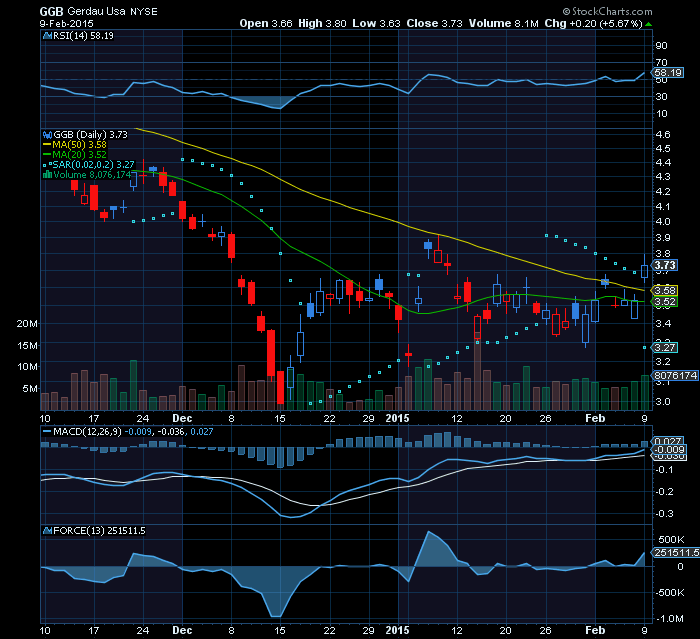Click the yellow 3.58 MA(50) axis tag
The image size is (700, 639).
click(x=665, y=291)
